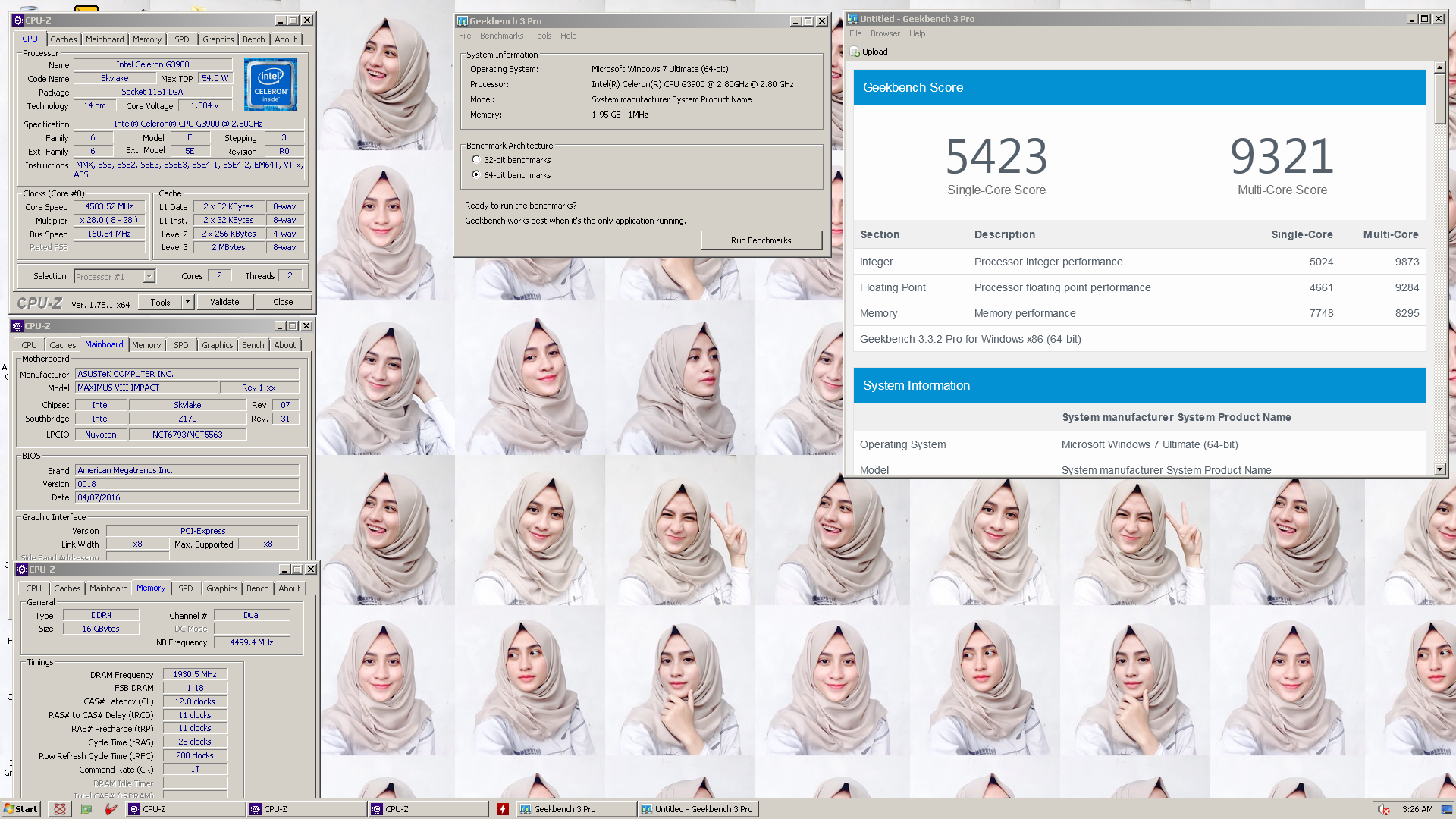Open SPD tab in Mainboard CPU-Z window
1456x819 pixels.
click(x=181, y=345)
